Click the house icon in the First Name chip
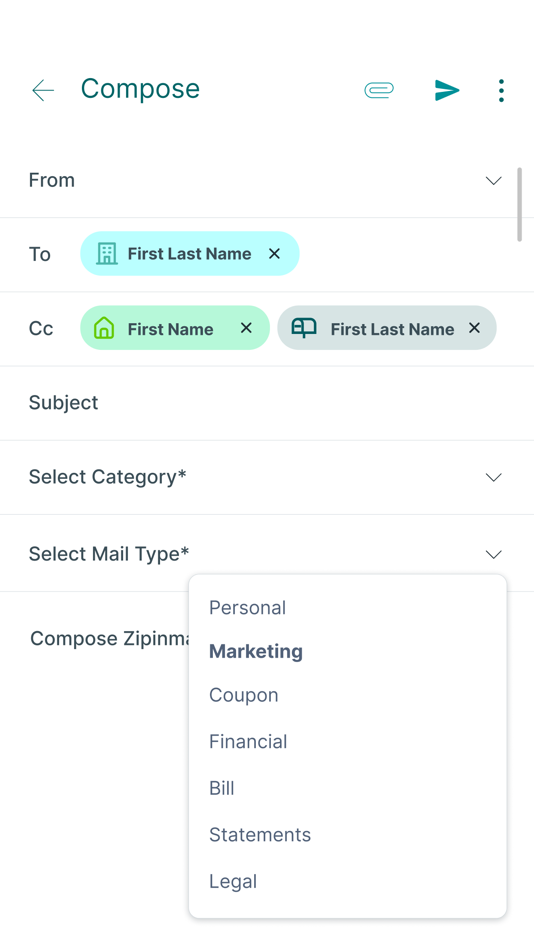534x950 pixels. pos(104,328)
